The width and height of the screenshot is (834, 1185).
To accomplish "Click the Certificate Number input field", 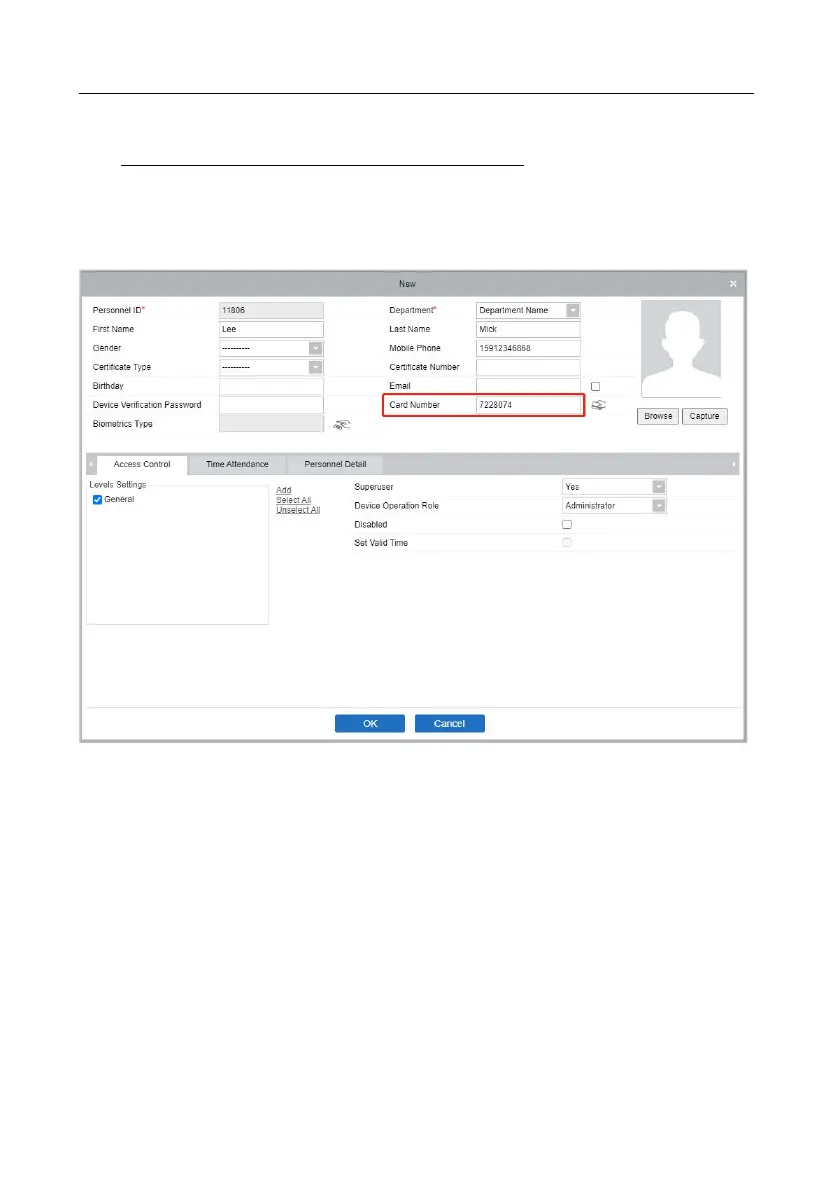I will click(x=528, y=367).
